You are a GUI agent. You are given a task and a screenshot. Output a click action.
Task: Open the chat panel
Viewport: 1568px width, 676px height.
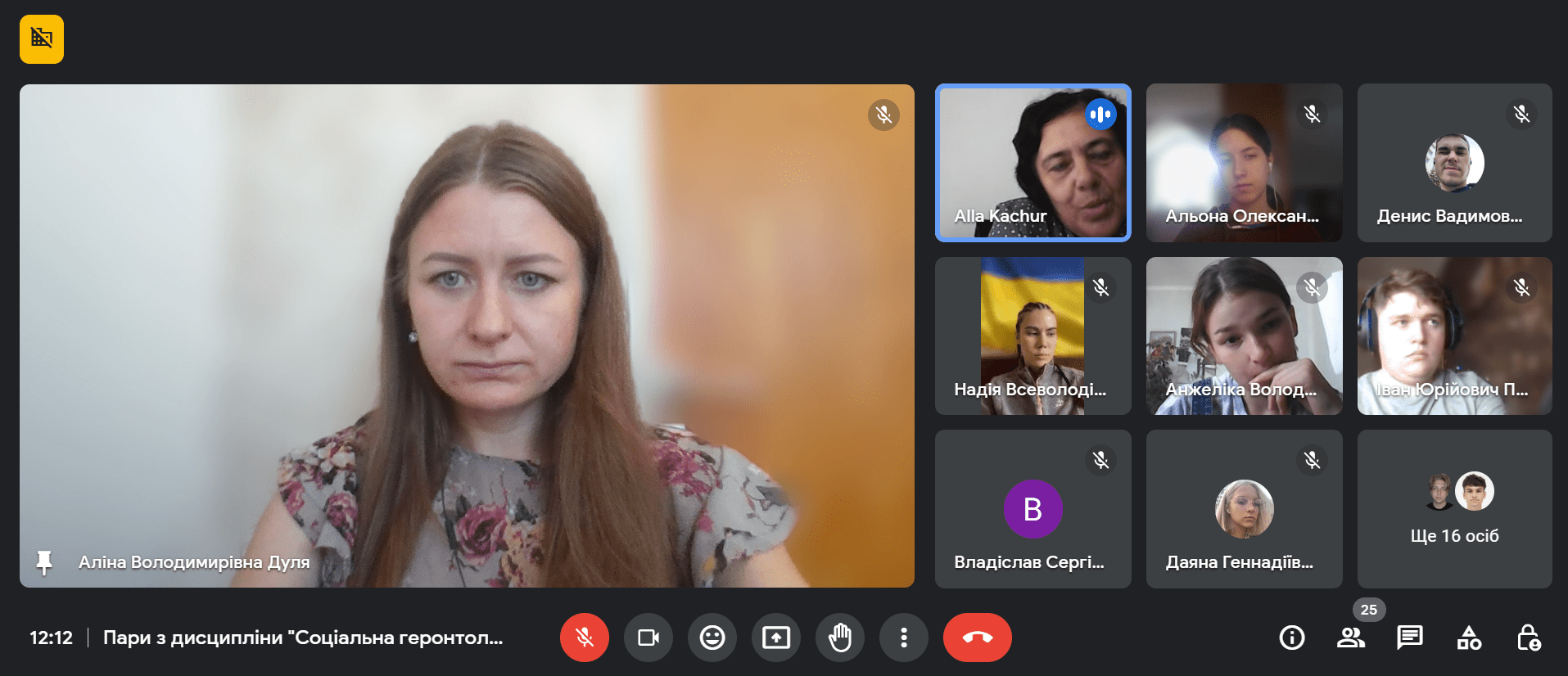click(x=1409, y=638)
